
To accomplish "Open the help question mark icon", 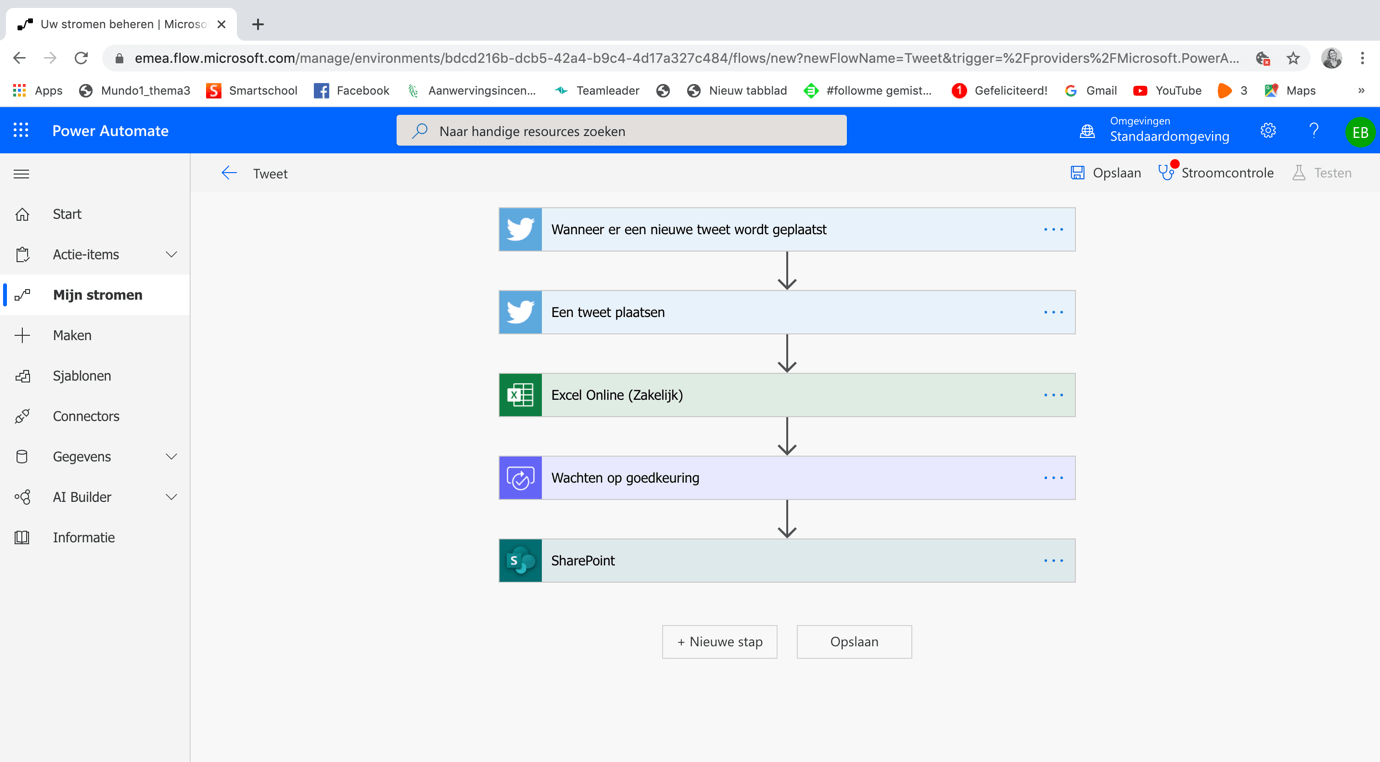I will [1314, 131].
